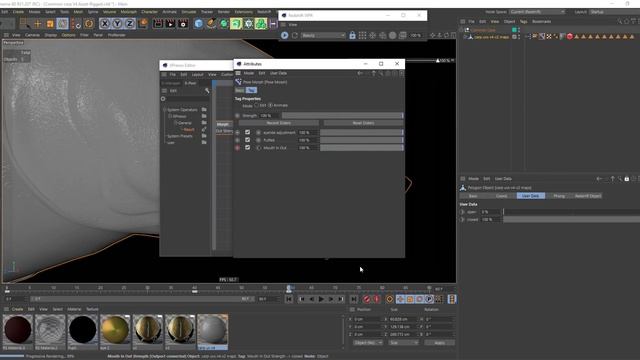The height and width of the screenshot is (360, 640).
Task: Open the Node Space dropdown
Action: pyautogui.click(x=538, y=12)
